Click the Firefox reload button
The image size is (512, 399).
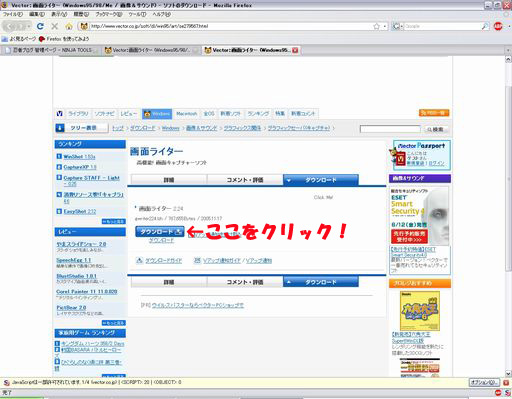40,26
